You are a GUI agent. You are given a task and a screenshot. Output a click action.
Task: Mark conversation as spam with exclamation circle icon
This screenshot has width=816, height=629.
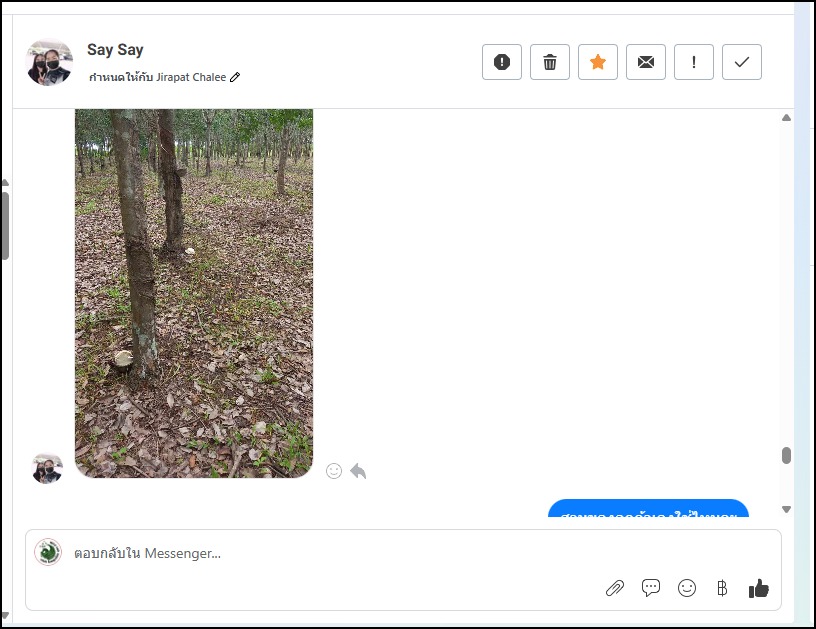(x=502, y=62)
